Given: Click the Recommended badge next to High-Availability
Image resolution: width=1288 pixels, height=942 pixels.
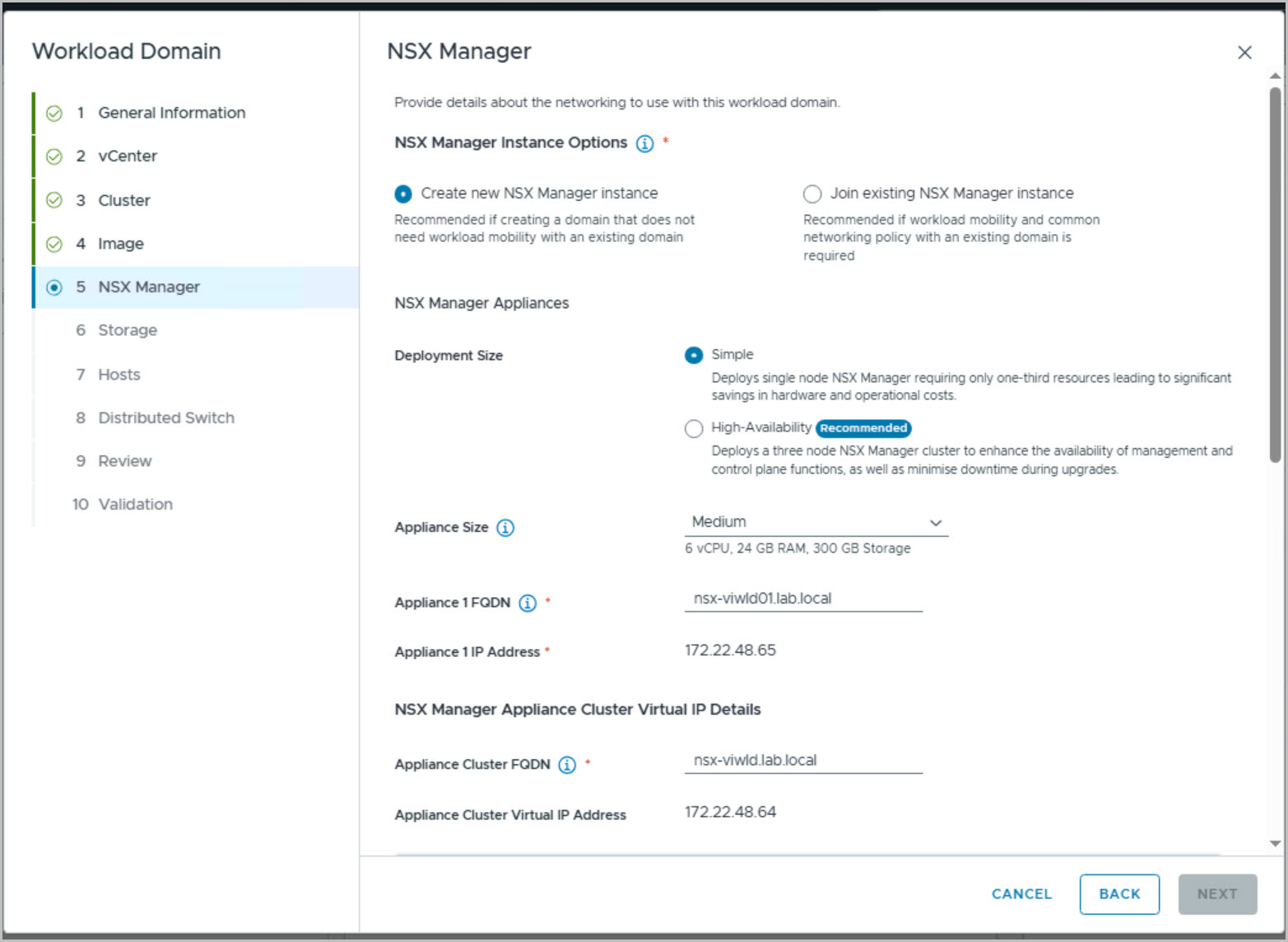Looking at the screenshot, I should pos(863,428).
